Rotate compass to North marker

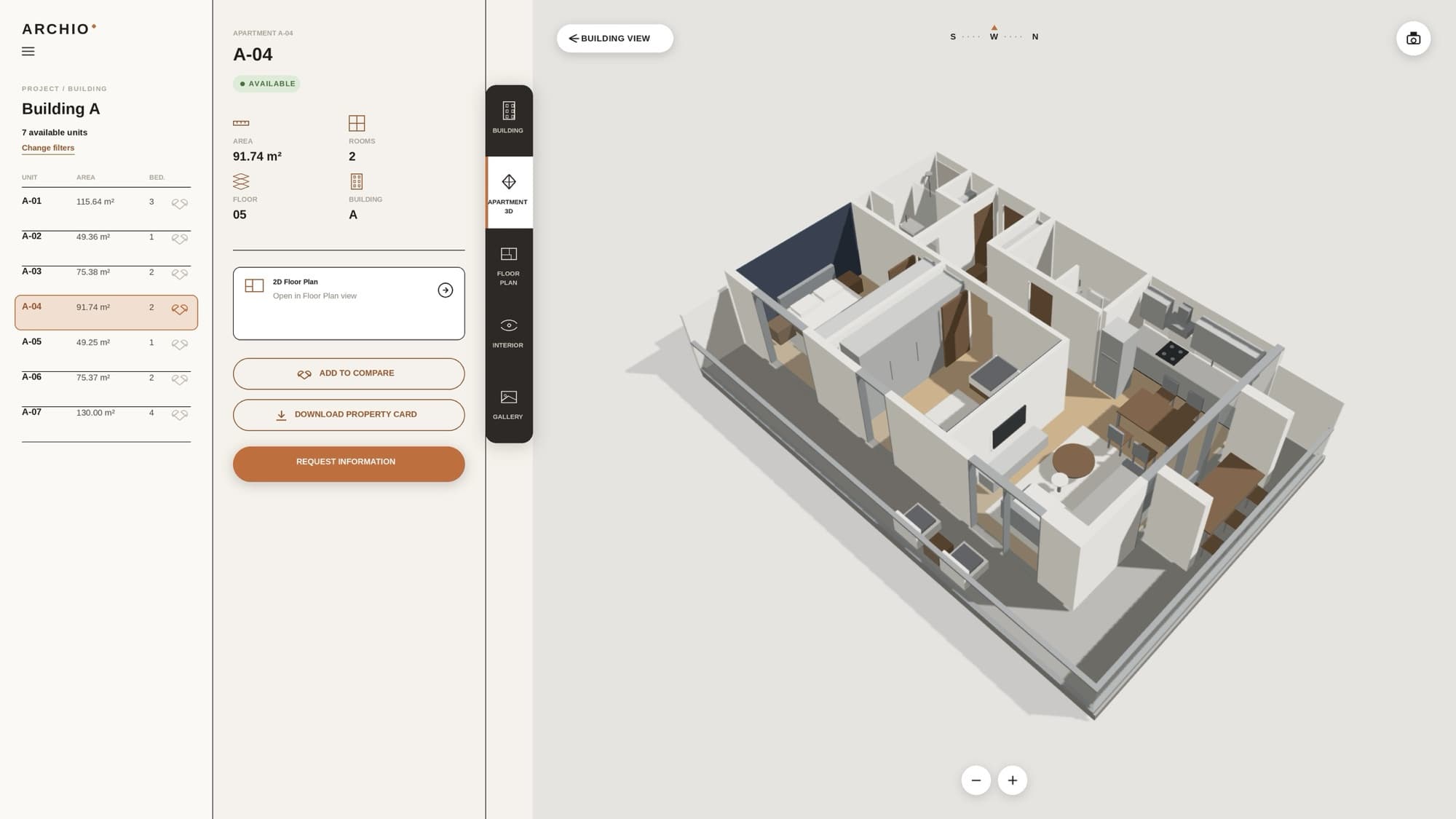[x=1035, y=37]
